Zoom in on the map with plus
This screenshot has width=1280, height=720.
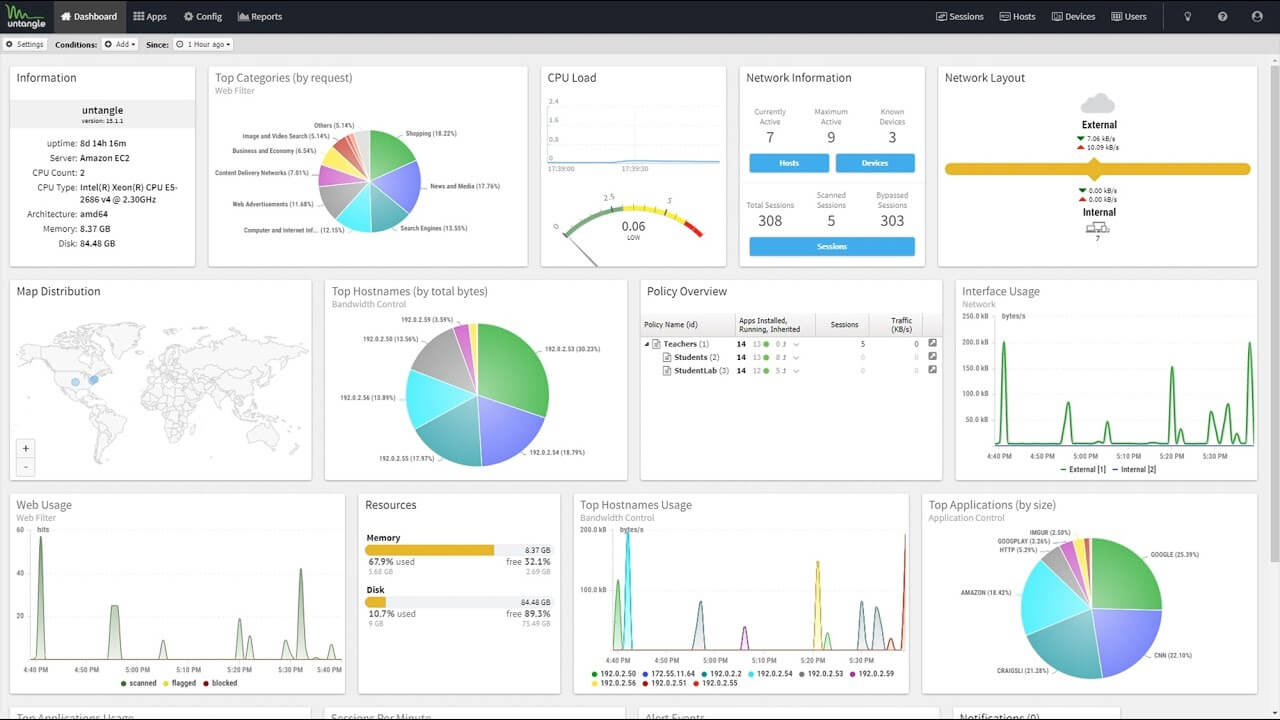tap(26, 448)
